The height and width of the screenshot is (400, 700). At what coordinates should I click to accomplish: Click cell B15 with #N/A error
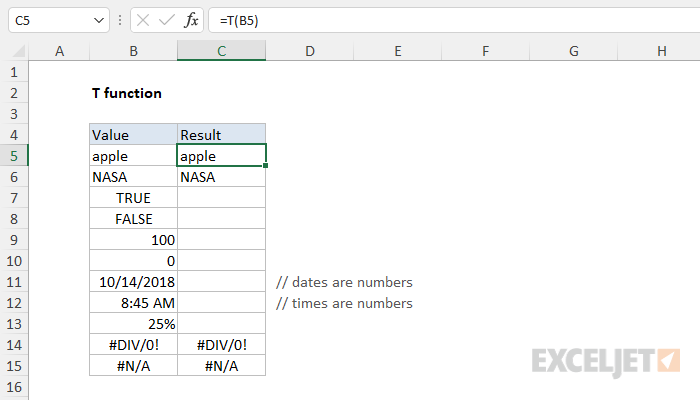[133, 366]
